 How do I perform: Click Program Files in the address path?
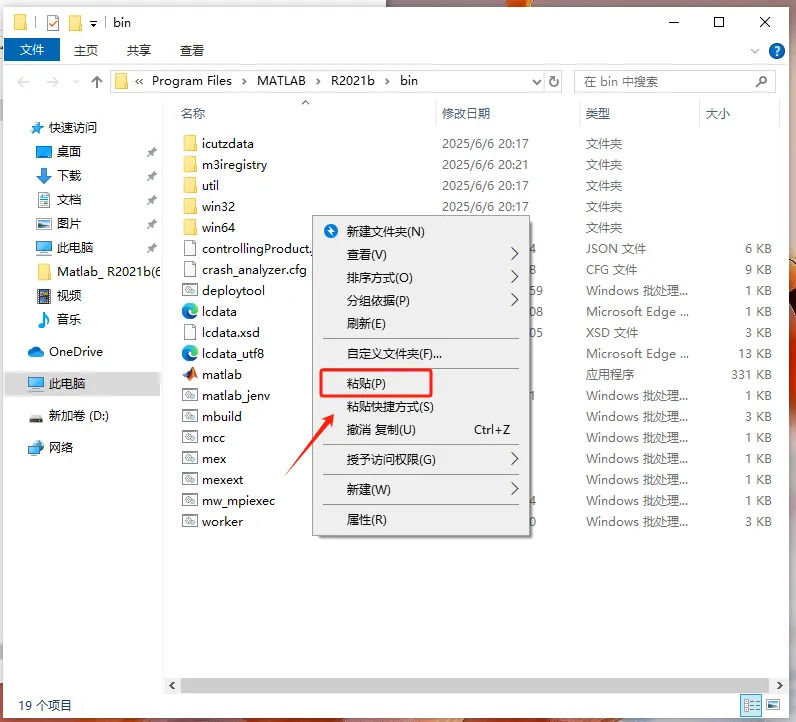(191, 81)
